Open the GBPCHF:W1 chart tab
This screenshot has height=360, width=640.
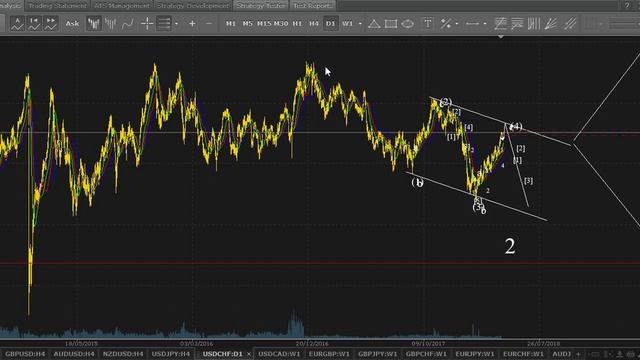point(426,354)
